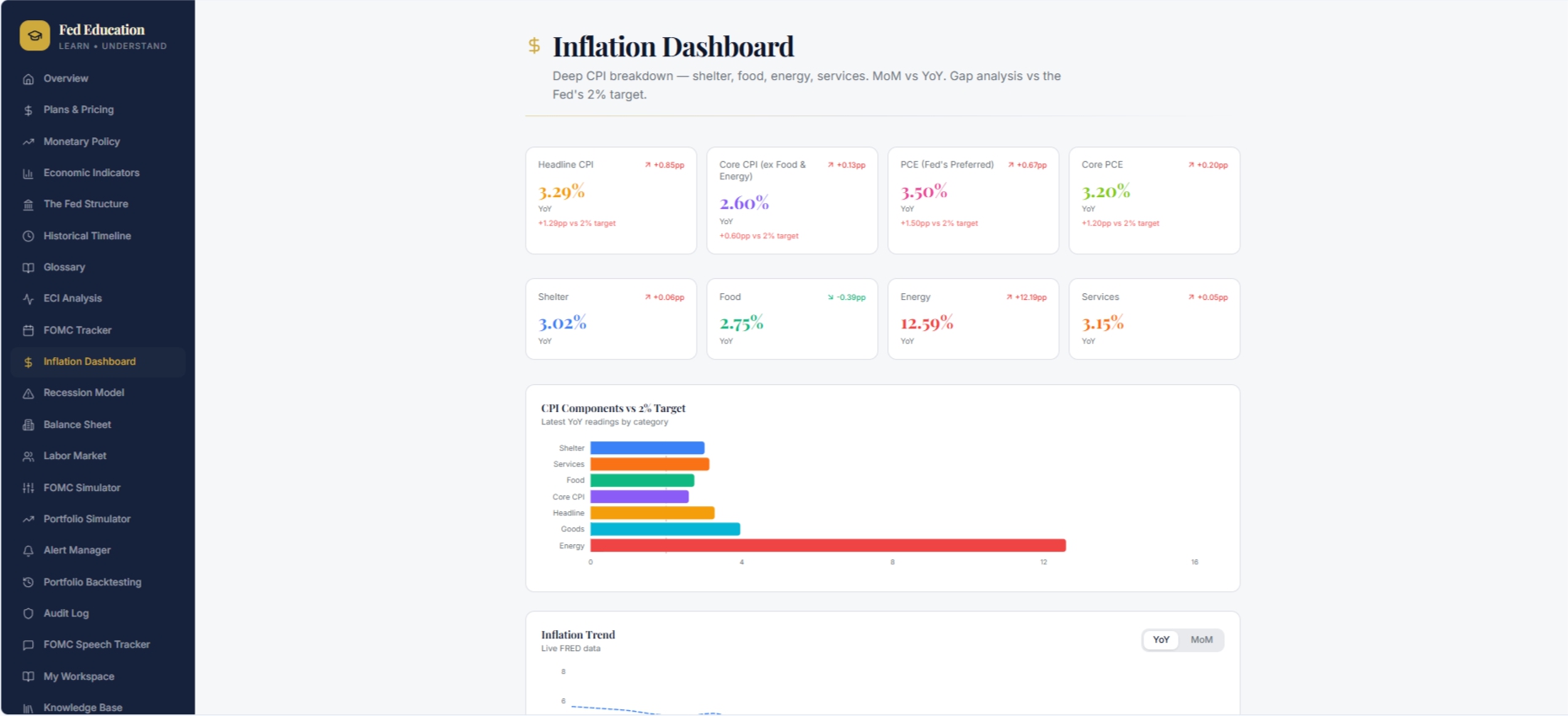Click the Fed Education graduation cap logo
Image resolution: width=1568 pixels, height=716 pixels.
click(x=35, y=35)
